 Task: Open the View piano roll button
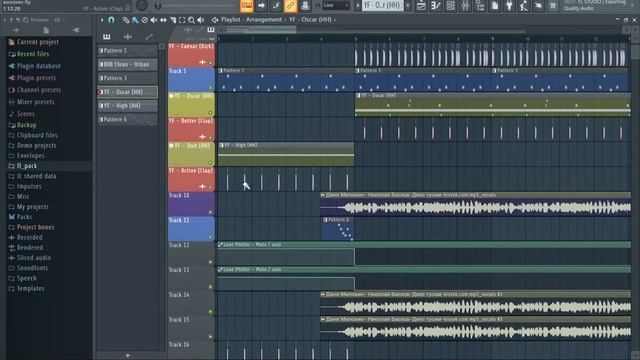pos(436,5)
